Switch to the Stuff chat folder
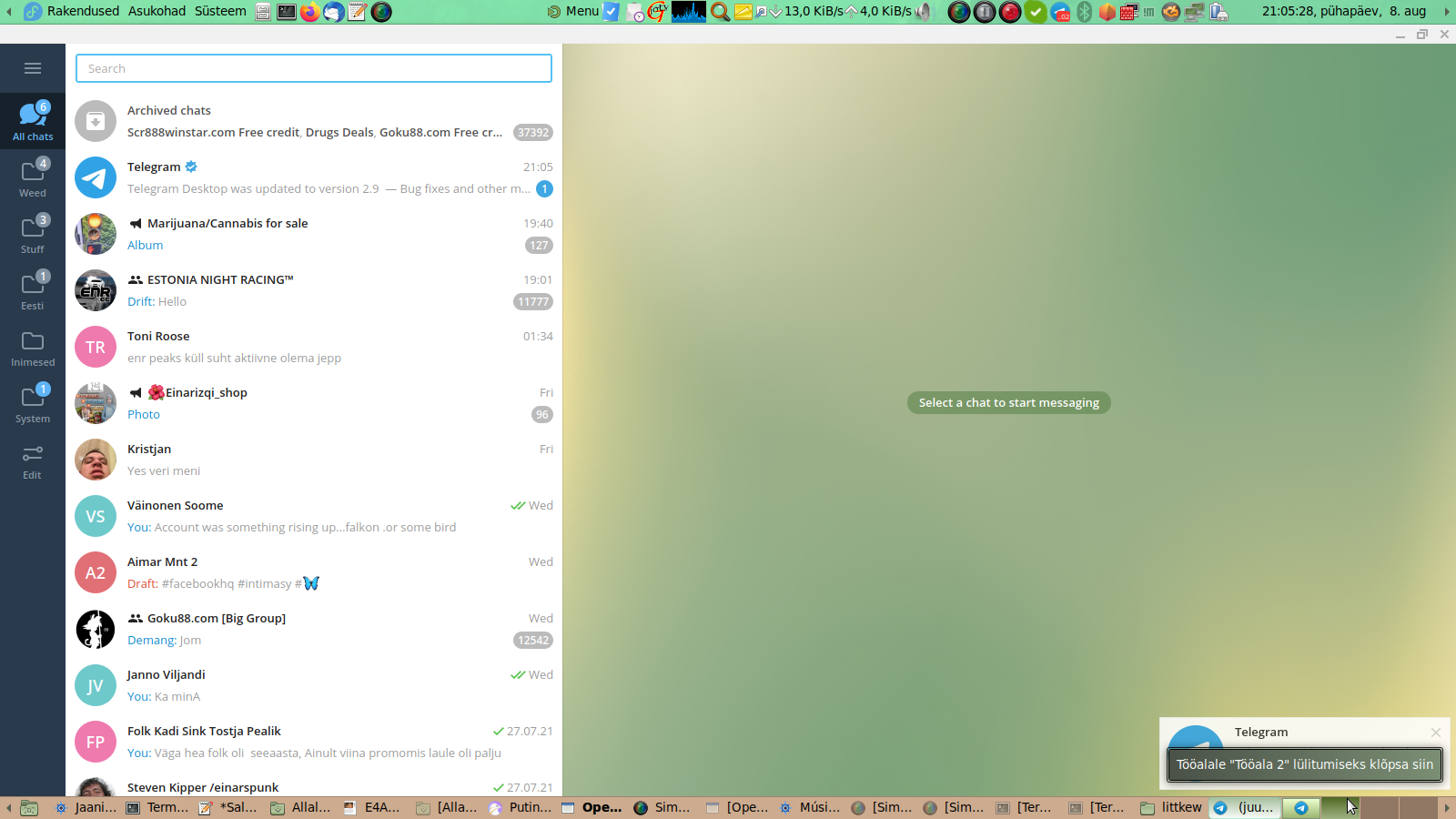Screen dimensions: 1456x819 [33, 235]
